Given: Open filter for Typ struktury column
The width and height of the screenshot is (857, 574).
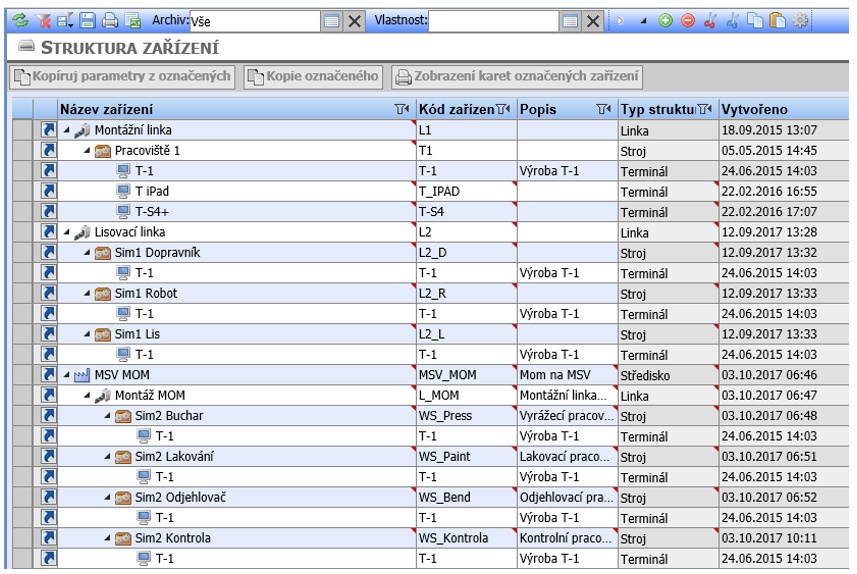Looking at the screenshot, I should point(705,109).
